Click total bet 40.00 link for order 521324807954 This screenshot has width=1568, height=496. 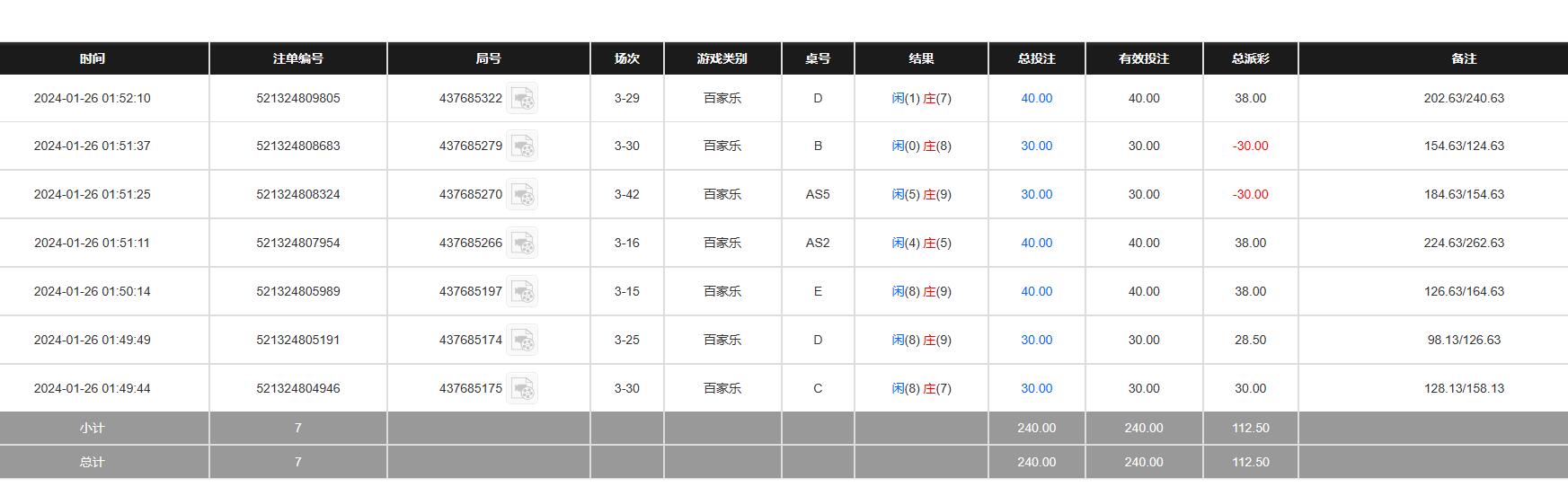click(1036, 243)
